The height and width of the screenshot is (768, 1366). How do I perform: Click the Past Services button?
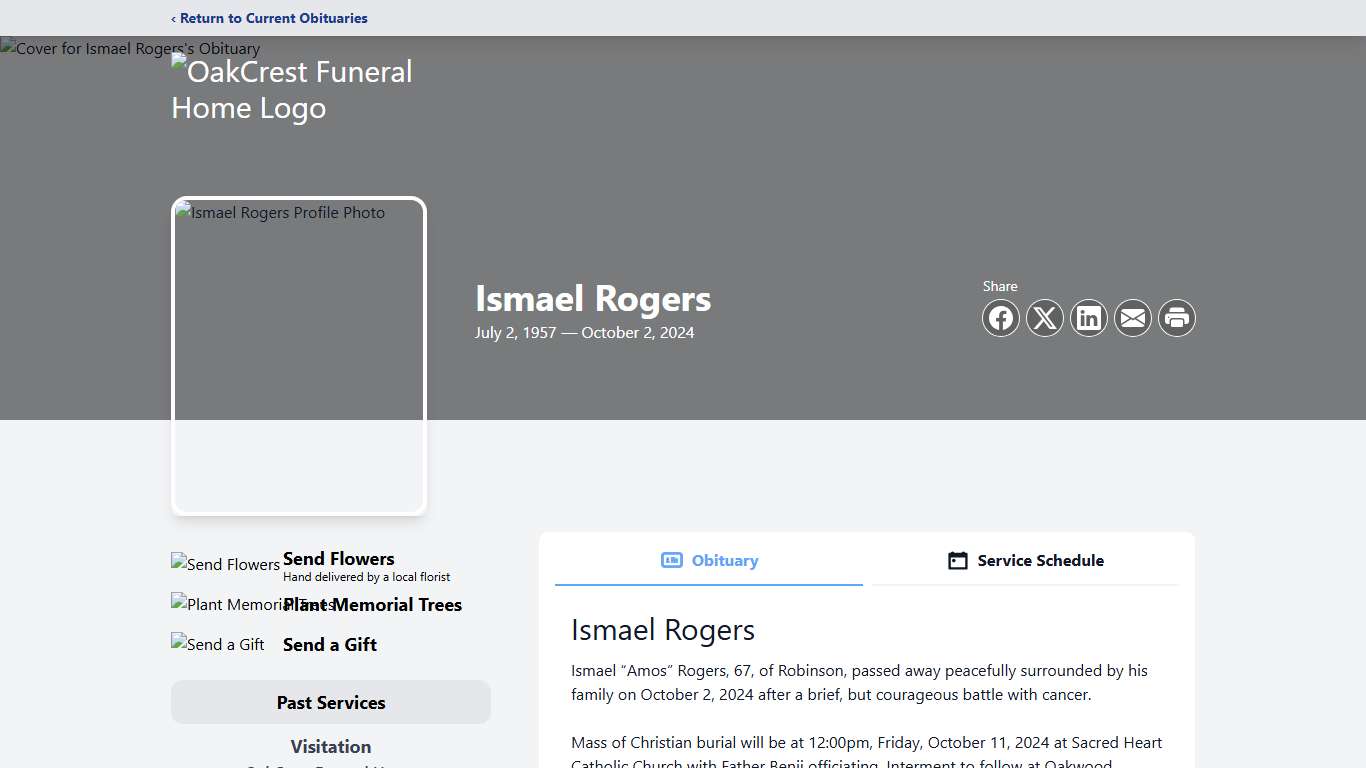(x=331, y=702)
